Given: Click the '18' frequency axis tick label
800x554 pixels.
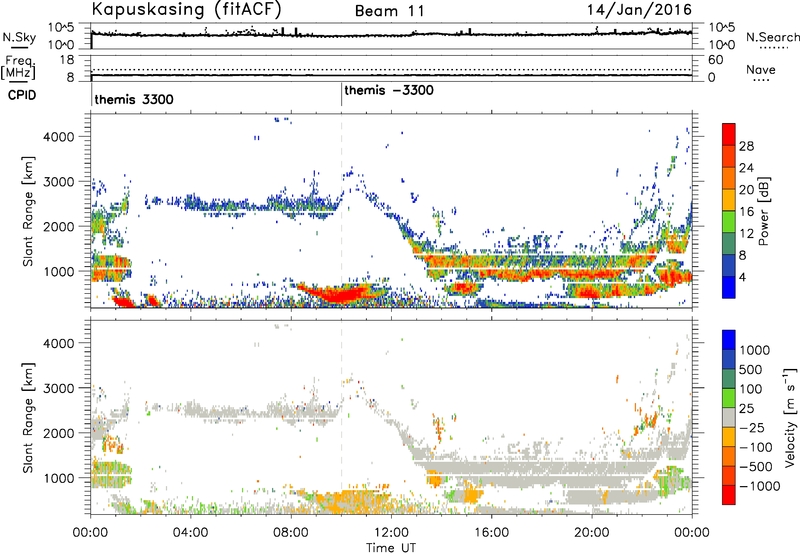Looking at the screenshot, I should [x=68, y=60].
